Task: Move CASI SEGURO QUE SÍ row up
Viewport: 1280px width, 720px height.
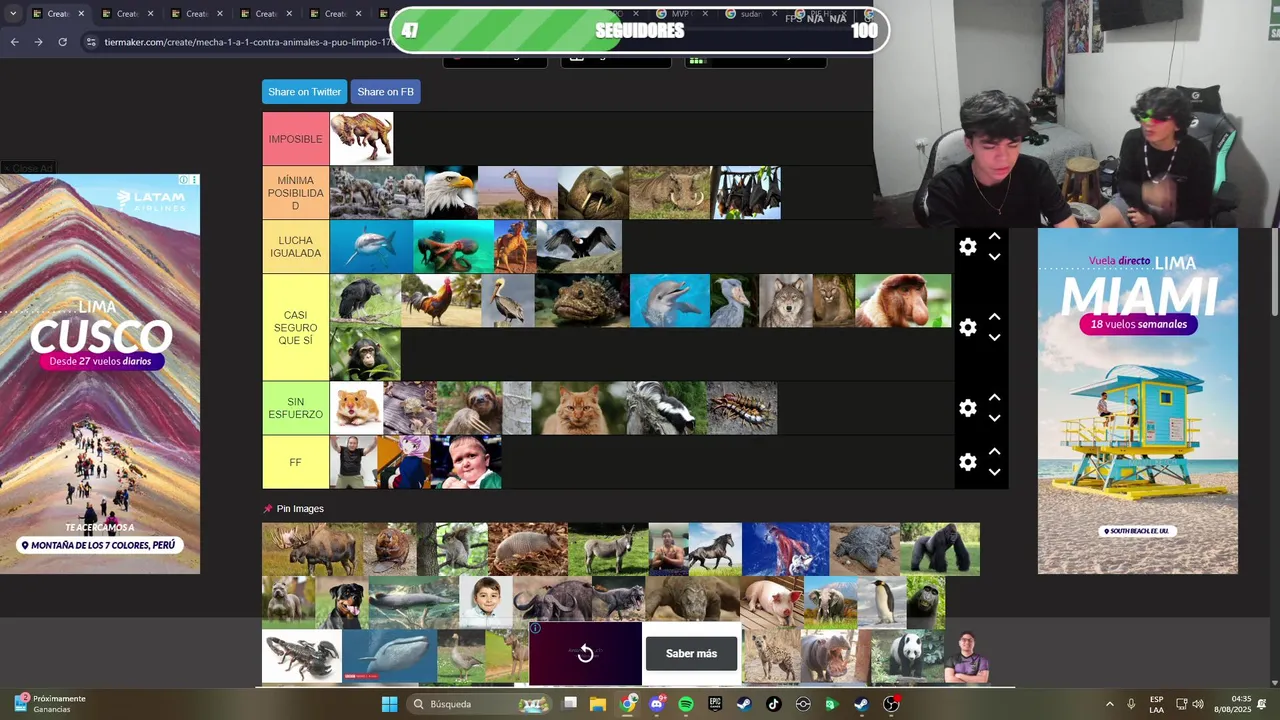Action: pyautogui.click(x=994, y=317)
